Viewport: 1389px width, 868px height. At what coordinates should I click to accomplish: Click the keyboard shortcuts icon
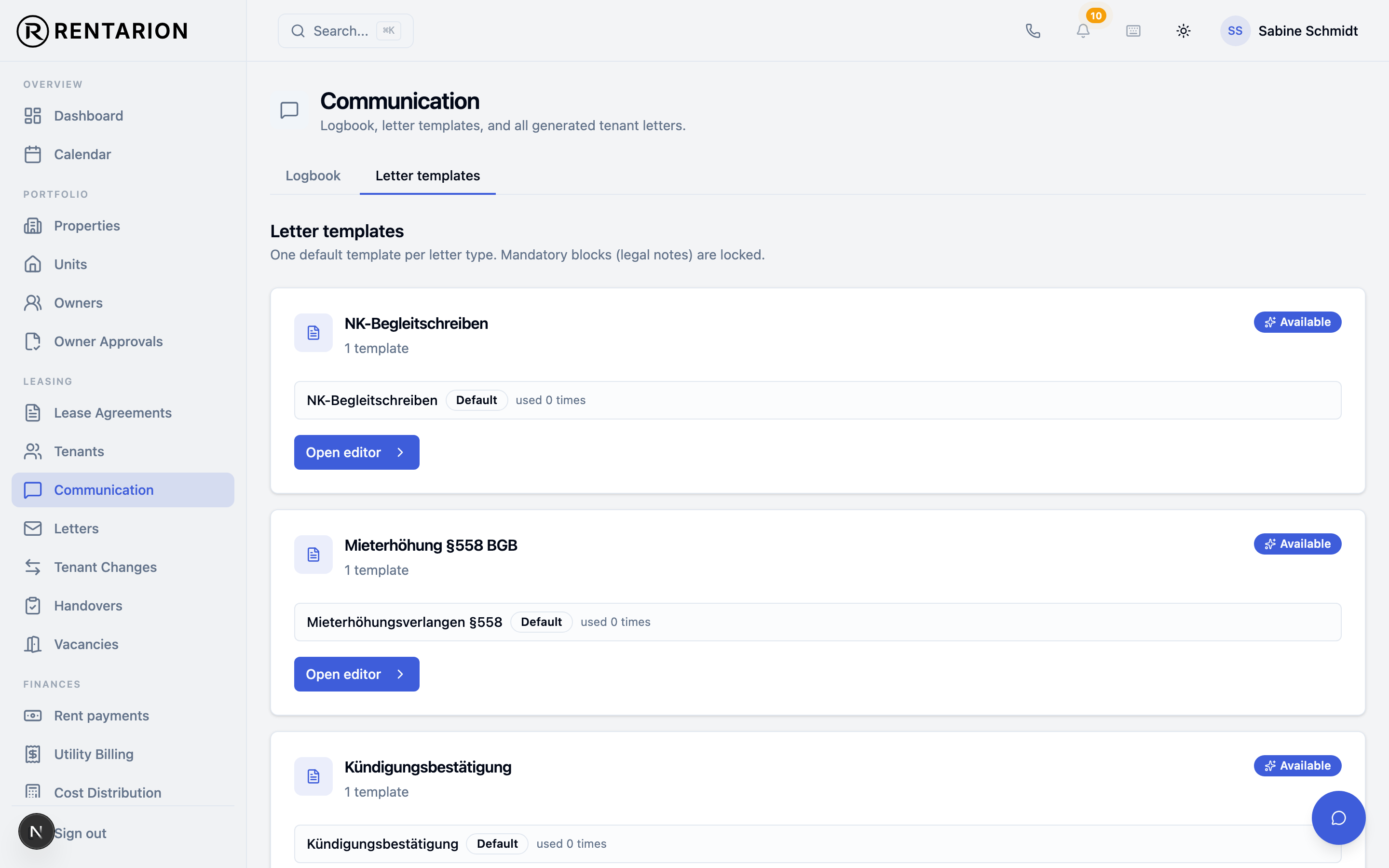[x=1133, y=31]
